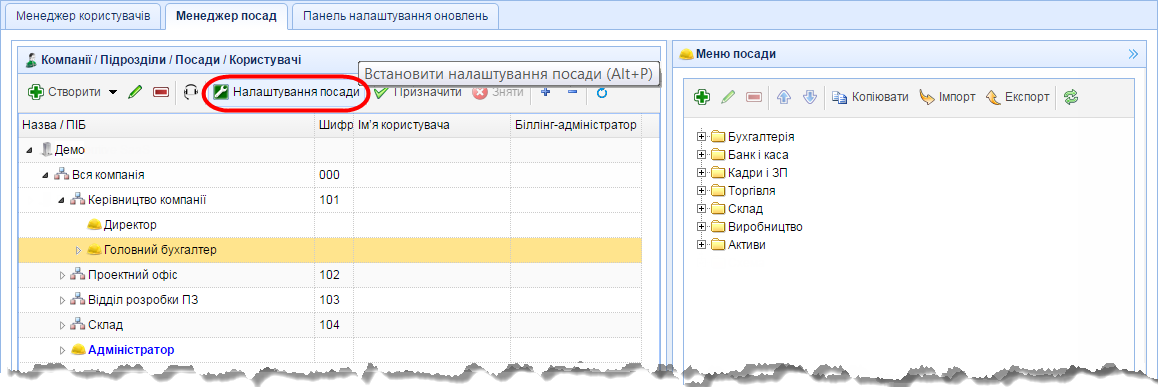The image size is (1158, 387).
Task: Select the Торгівля folder label
Action: 751,191
